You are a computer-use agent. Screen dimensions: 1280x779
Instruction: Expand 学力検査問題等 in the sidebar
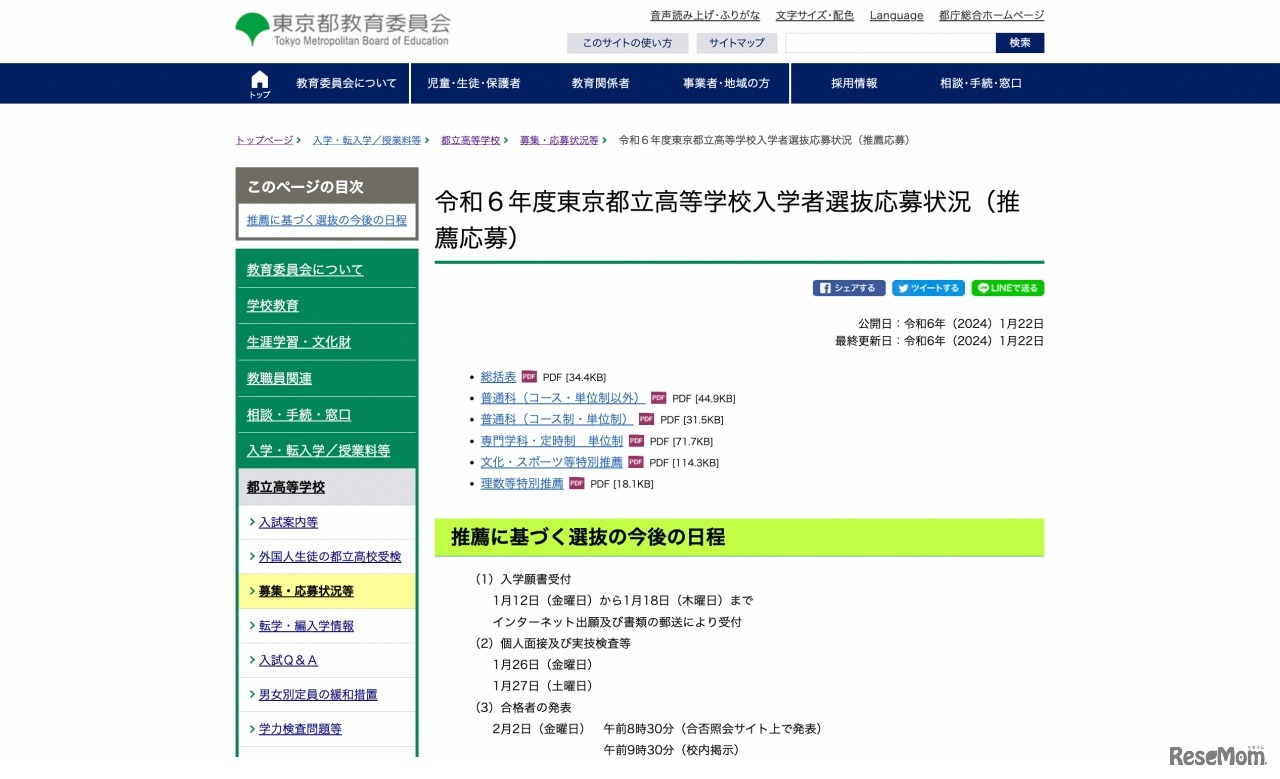point(298,728)
